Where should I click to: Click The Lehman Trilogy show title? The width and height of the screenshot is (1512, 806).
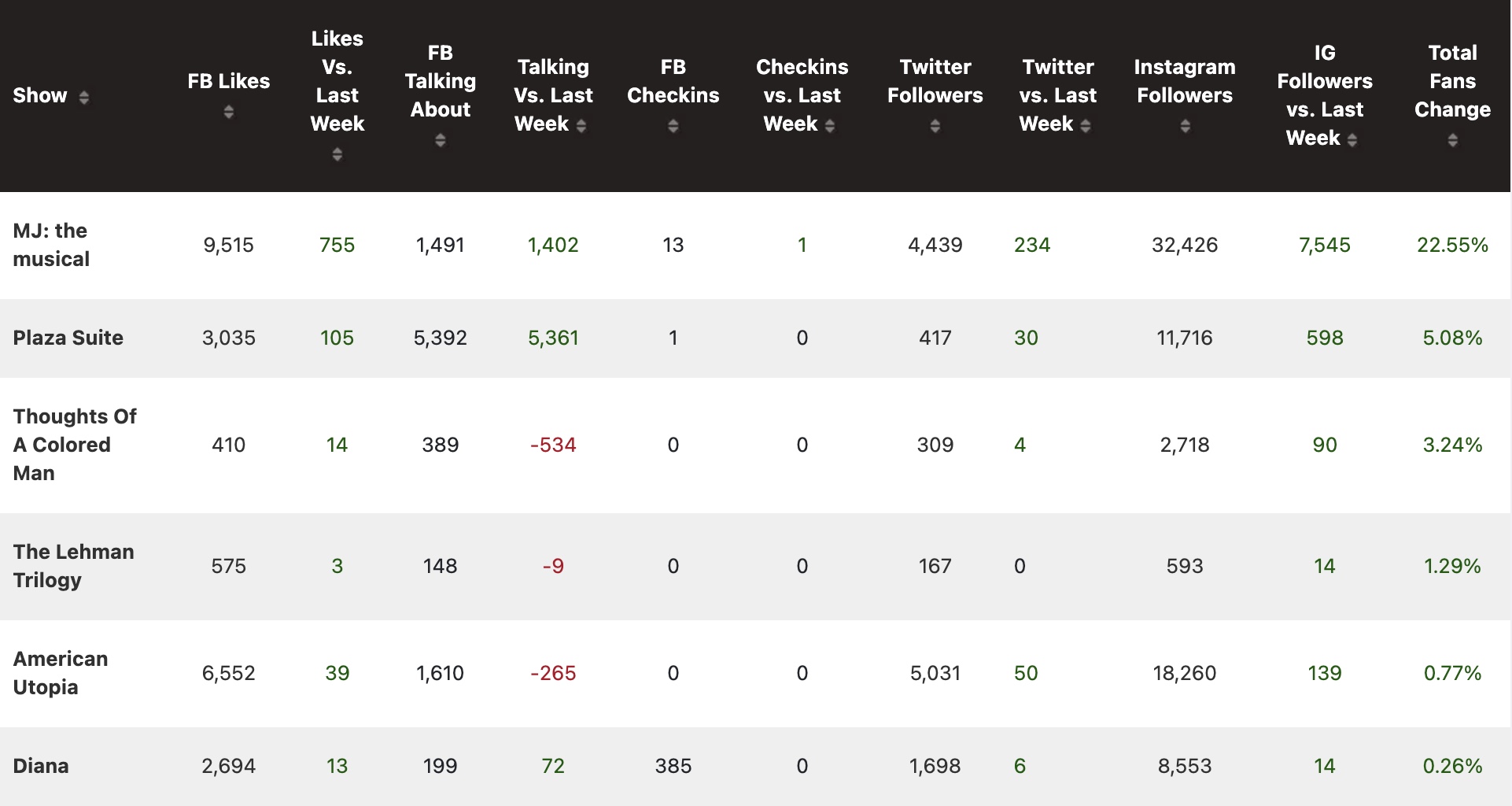[73, 566]
